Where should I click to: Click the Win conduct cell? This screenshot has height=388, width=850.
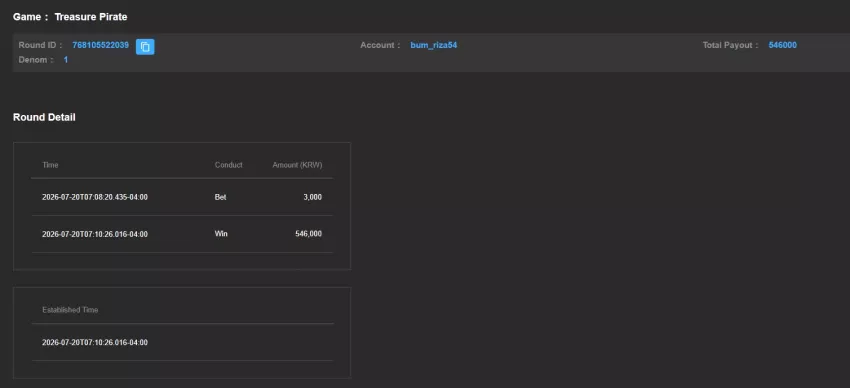tap(221, 234)
